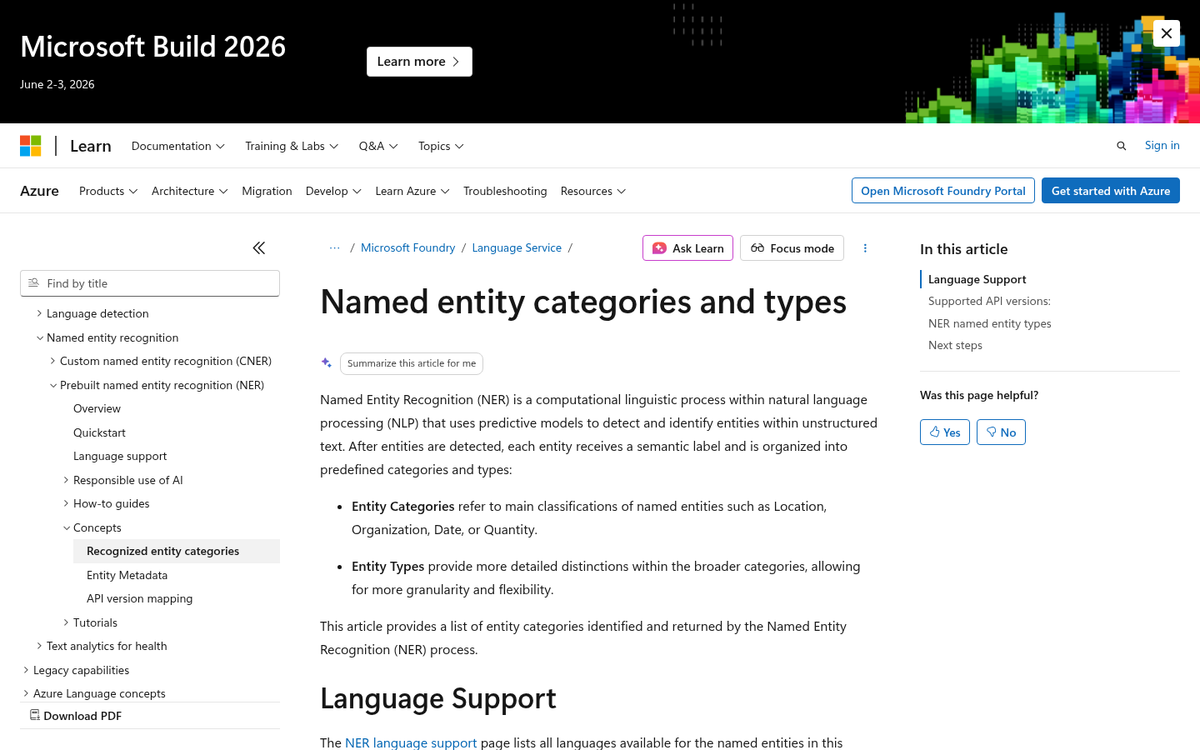
Task: Open the Develop dropdown menu
Action: (x=333, y=191)
